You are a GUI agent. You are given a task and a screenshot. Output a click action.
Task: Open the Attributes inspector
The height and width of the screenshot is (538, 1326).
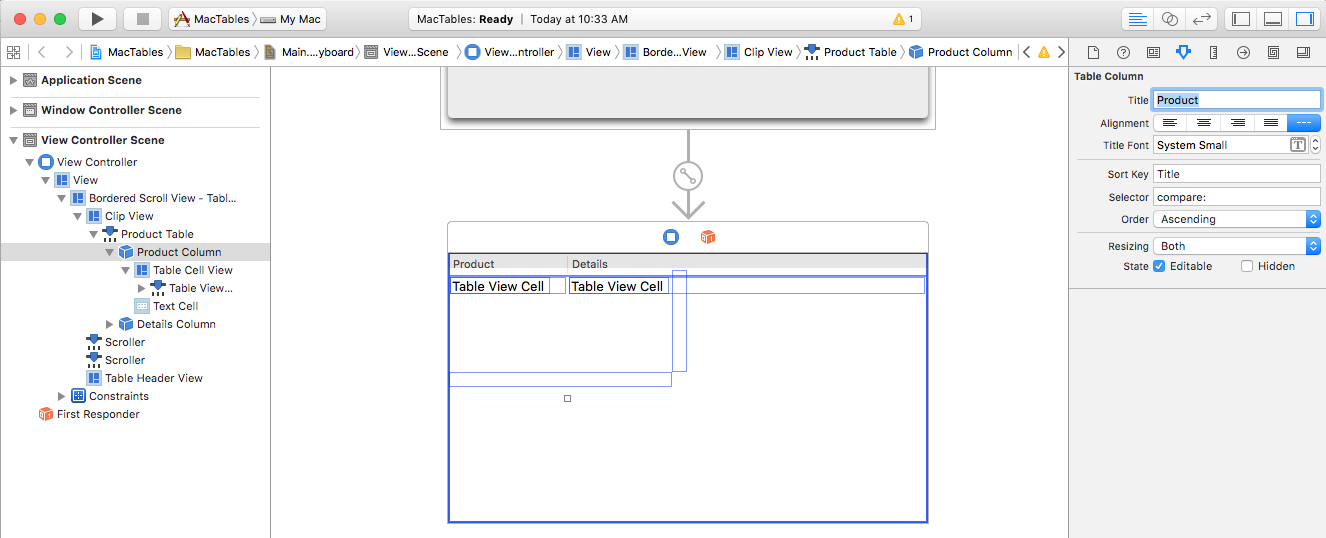tap(1183, 52)
